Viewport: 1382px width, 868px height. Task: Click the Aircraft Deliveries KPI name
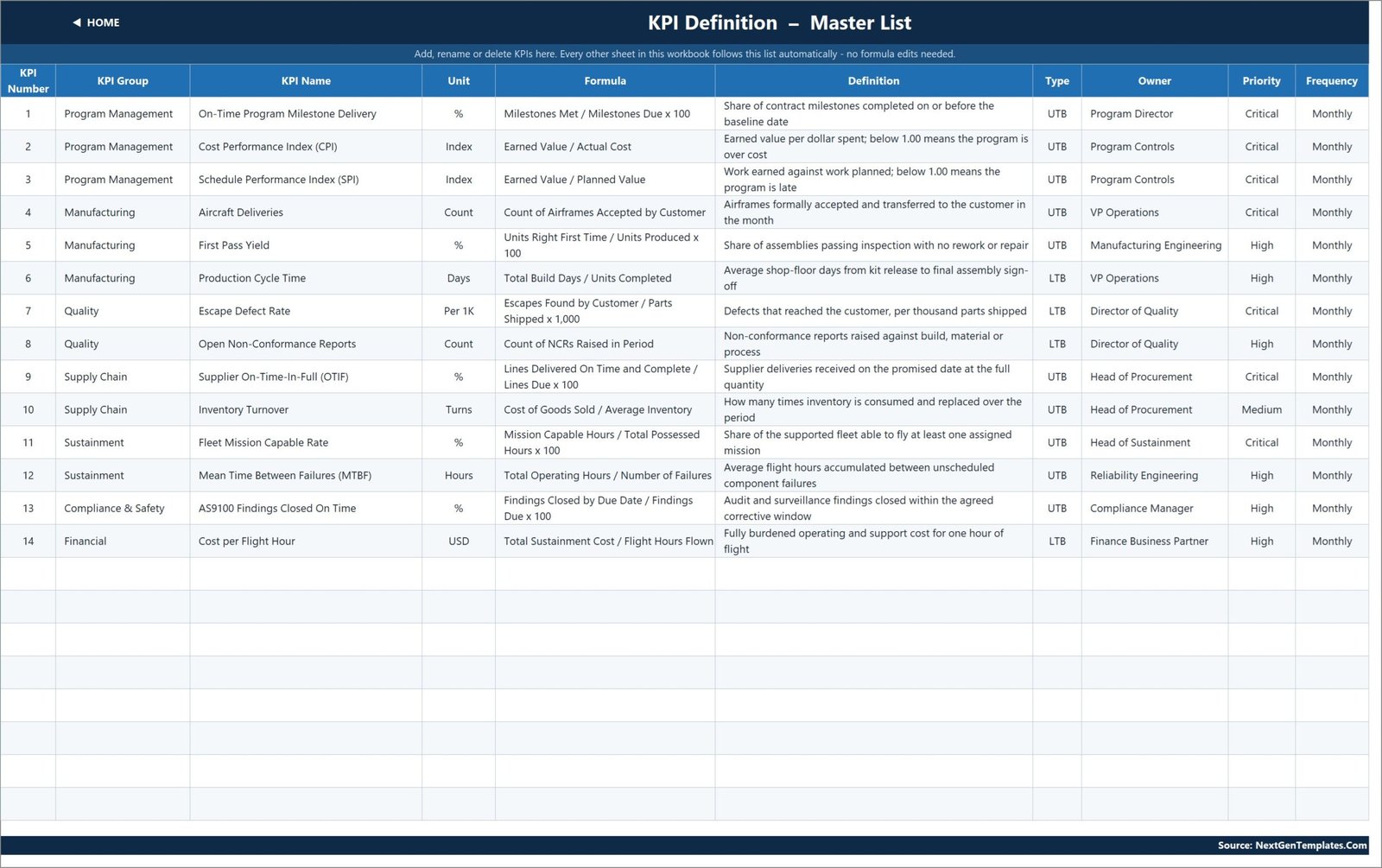[306, 212]
